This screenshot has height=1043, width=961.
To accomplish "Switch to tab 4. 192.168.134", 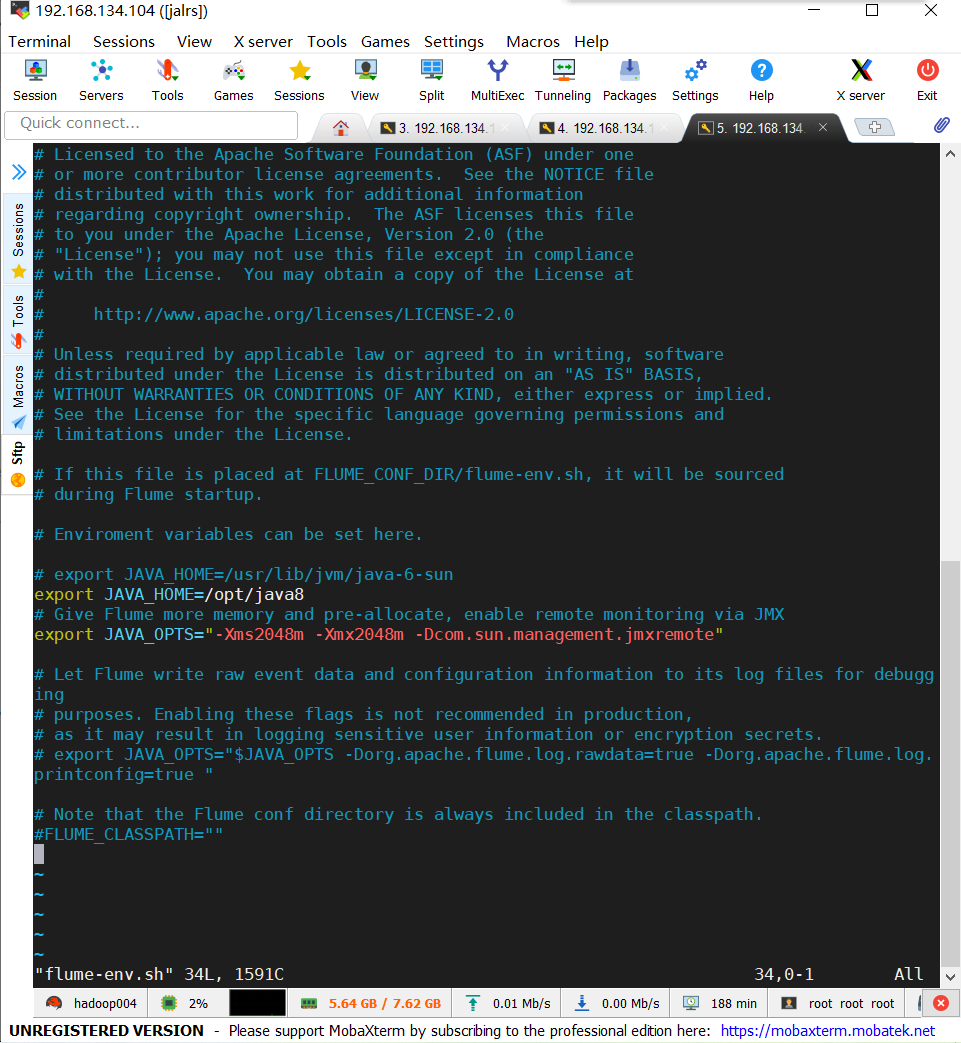I will (603, 128).
